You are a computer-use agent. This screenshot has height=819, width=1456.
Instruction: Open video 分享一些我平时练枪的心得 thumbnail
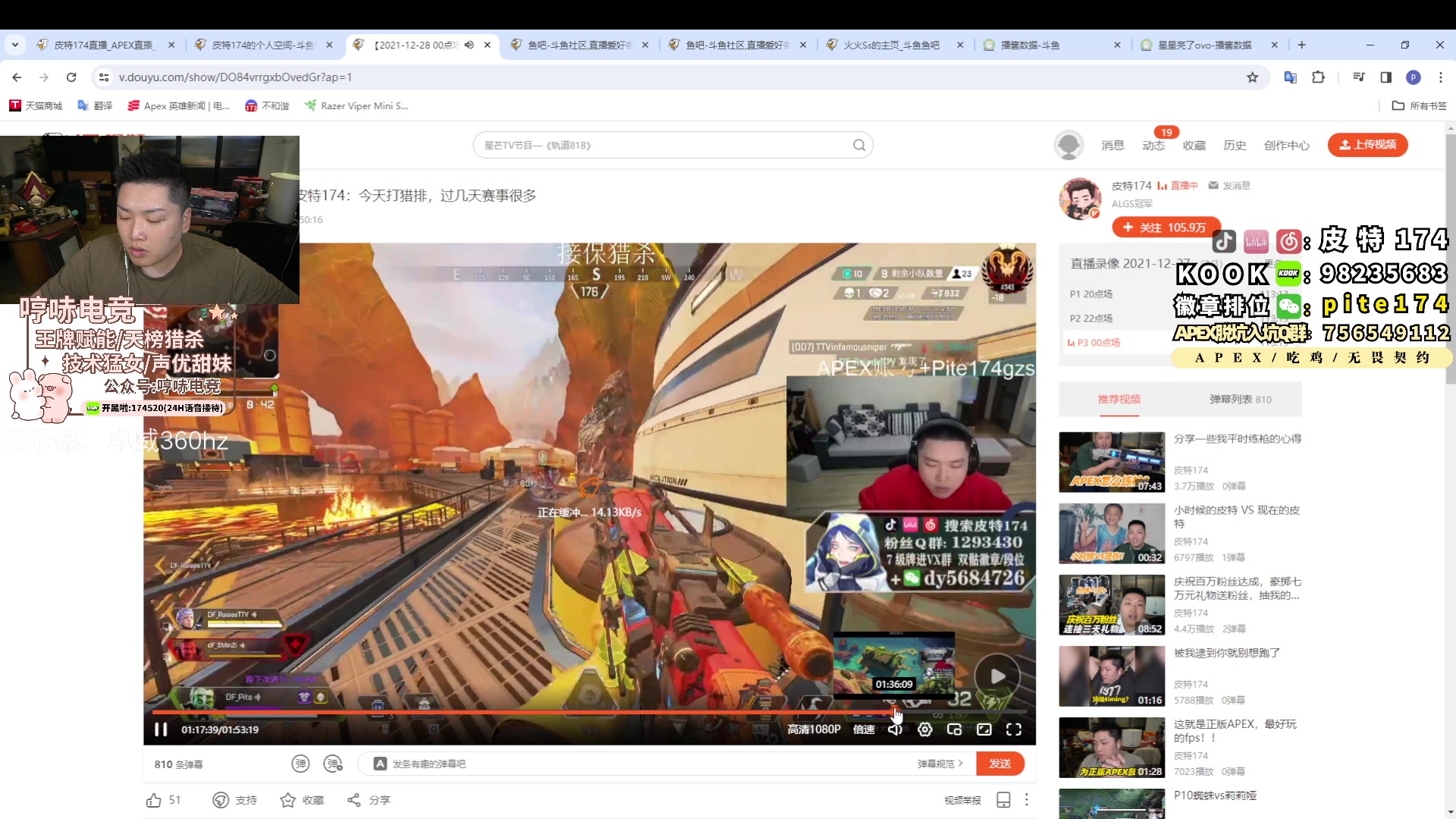point(1112,462)
